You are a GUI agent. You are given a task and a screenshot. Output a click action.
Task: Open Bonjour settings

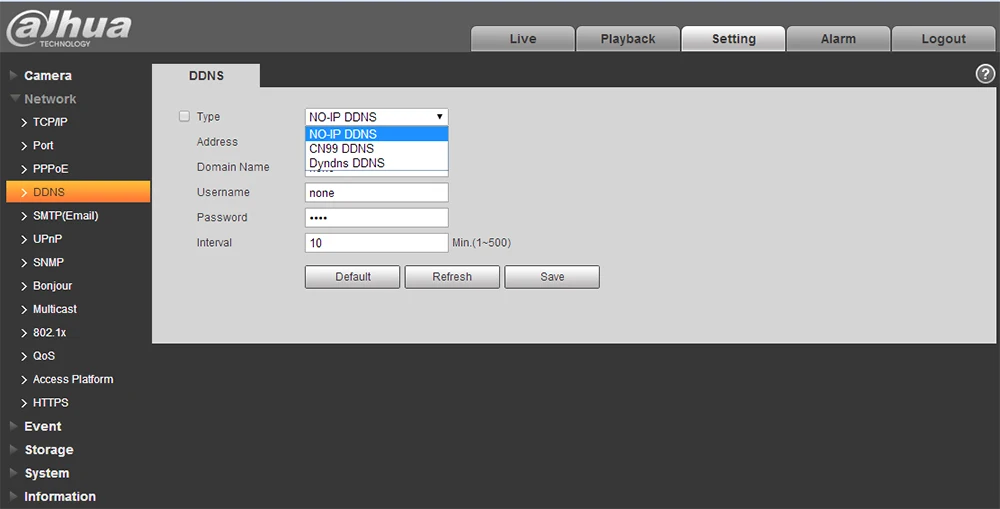coord(52,286)
